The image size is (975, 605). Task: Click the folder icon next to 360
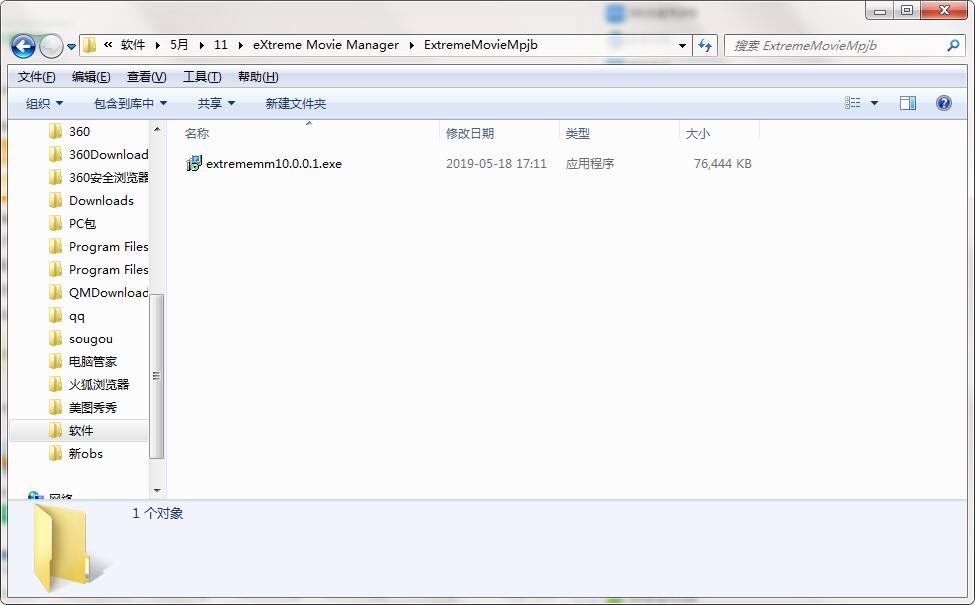pyautogui.click(x=55, y=131)
